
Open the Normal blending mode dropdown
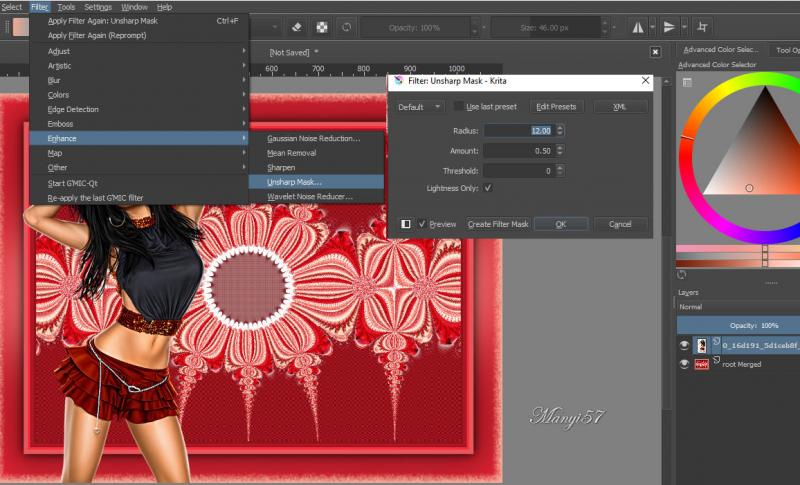click(735, 307)
